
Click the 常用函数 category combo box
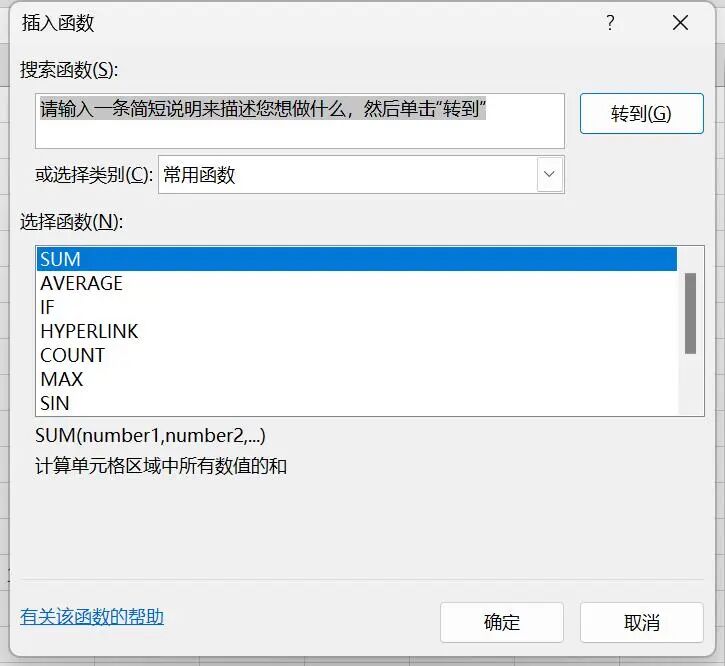coord(361,174)
